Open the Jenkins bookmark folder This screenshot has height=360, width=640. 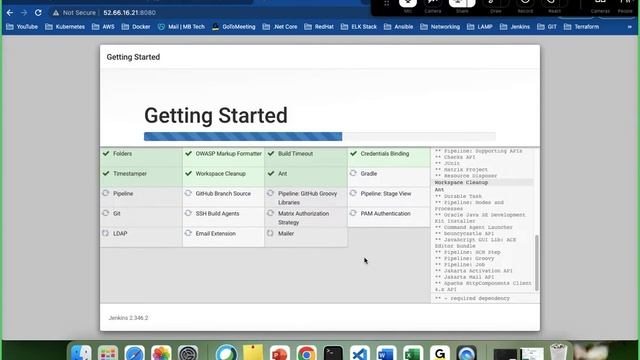[x=515, y=27]
